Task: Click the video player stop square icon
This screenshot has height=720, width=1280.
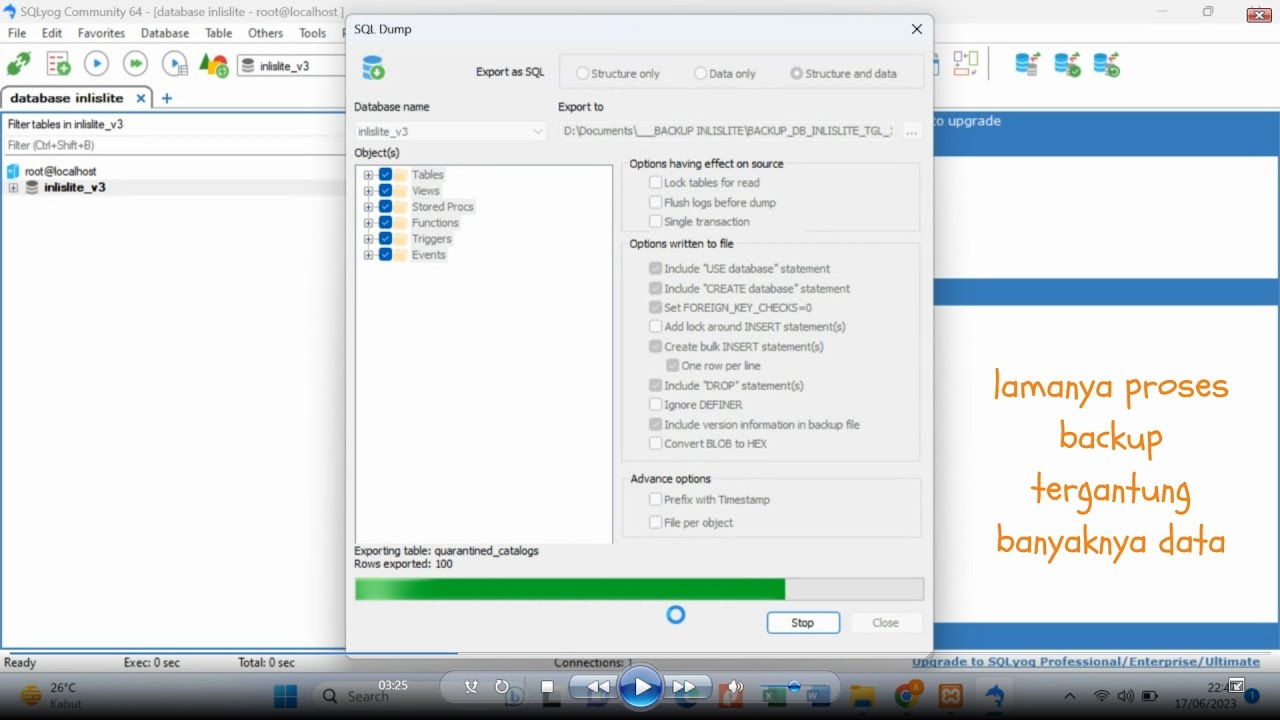Action: tap(547, 687)
